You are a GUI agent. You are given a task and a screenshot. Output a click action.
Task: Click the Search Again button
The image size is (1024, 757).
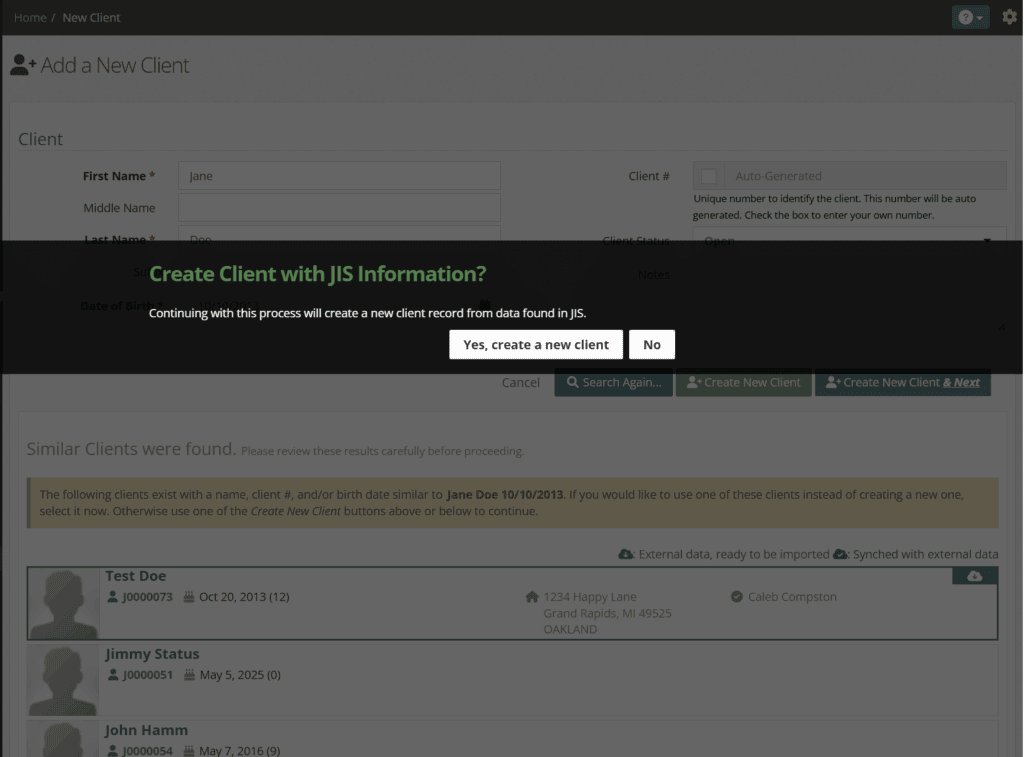pyautogui.click(x=613, y=382)
